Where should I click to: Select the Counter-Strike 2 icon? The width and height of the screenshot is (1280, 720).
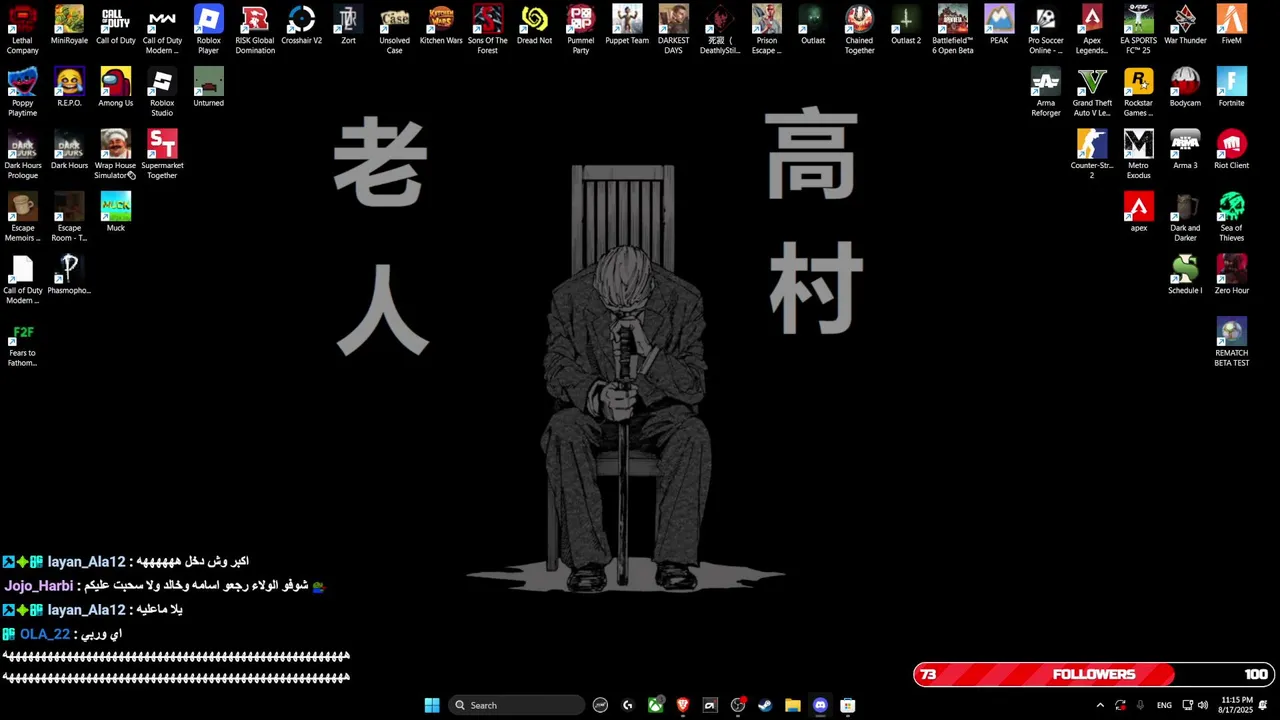coord(1092,155)
